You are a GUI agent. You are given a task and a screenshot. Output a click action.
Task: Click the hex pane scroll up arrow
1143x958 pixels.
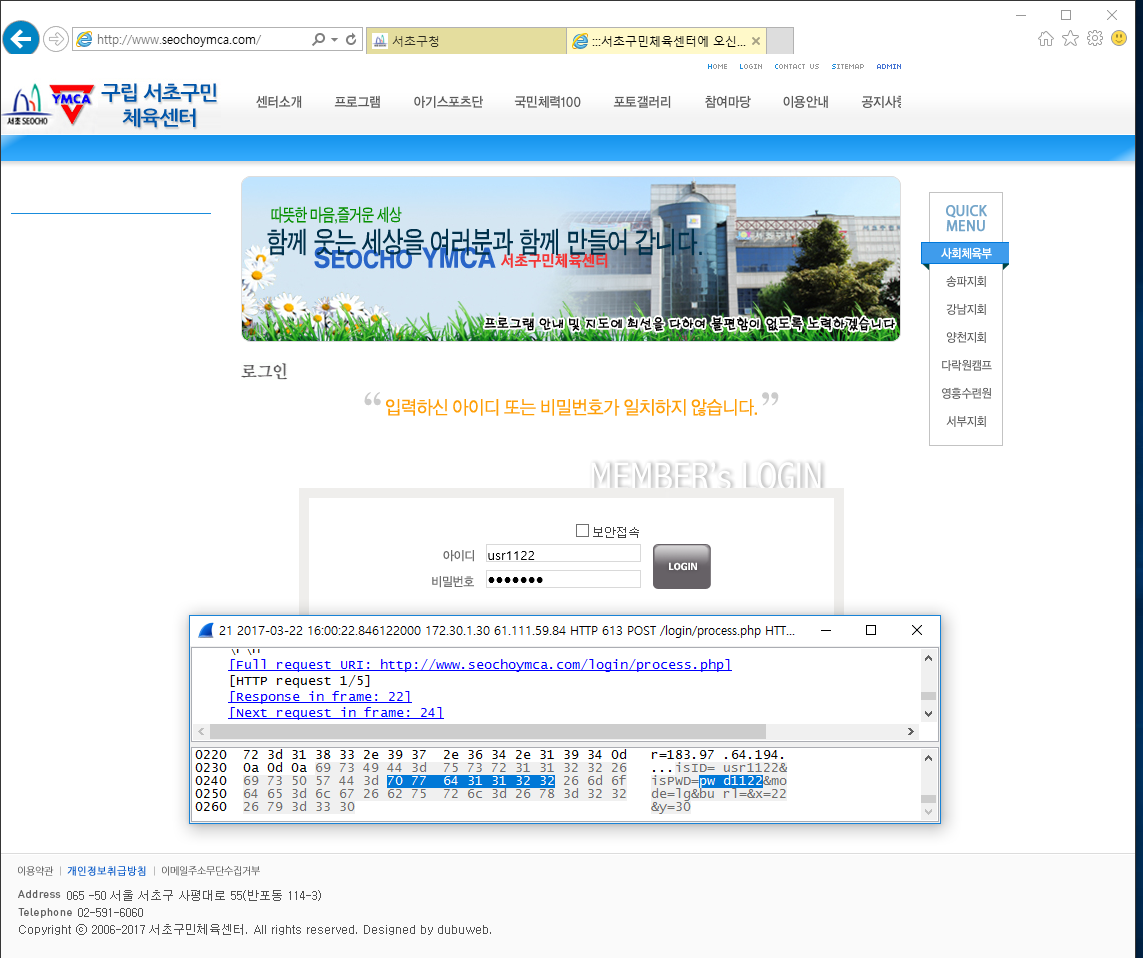[928, 758]
